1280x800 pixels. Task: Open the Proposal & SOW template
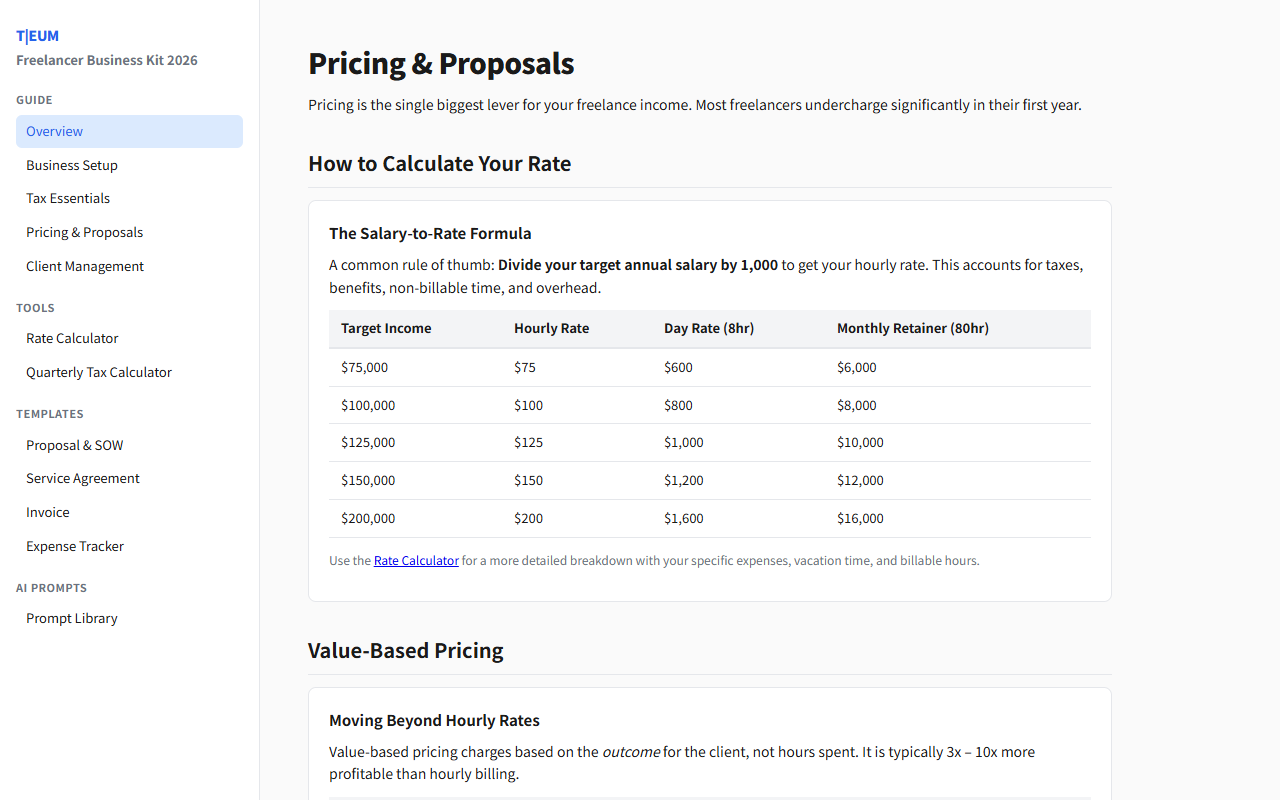click(x=74, y=444)
